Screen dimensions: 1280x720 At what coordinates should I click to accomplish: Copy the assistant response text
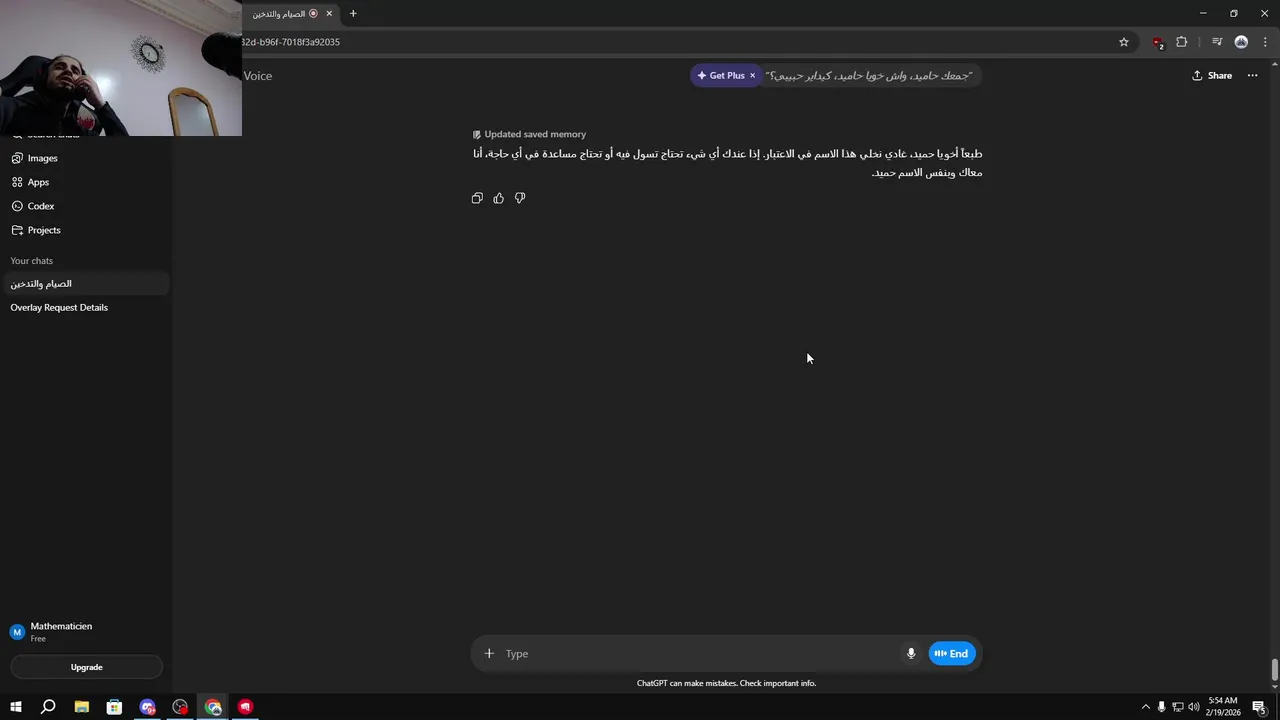(x=477, y=198)
